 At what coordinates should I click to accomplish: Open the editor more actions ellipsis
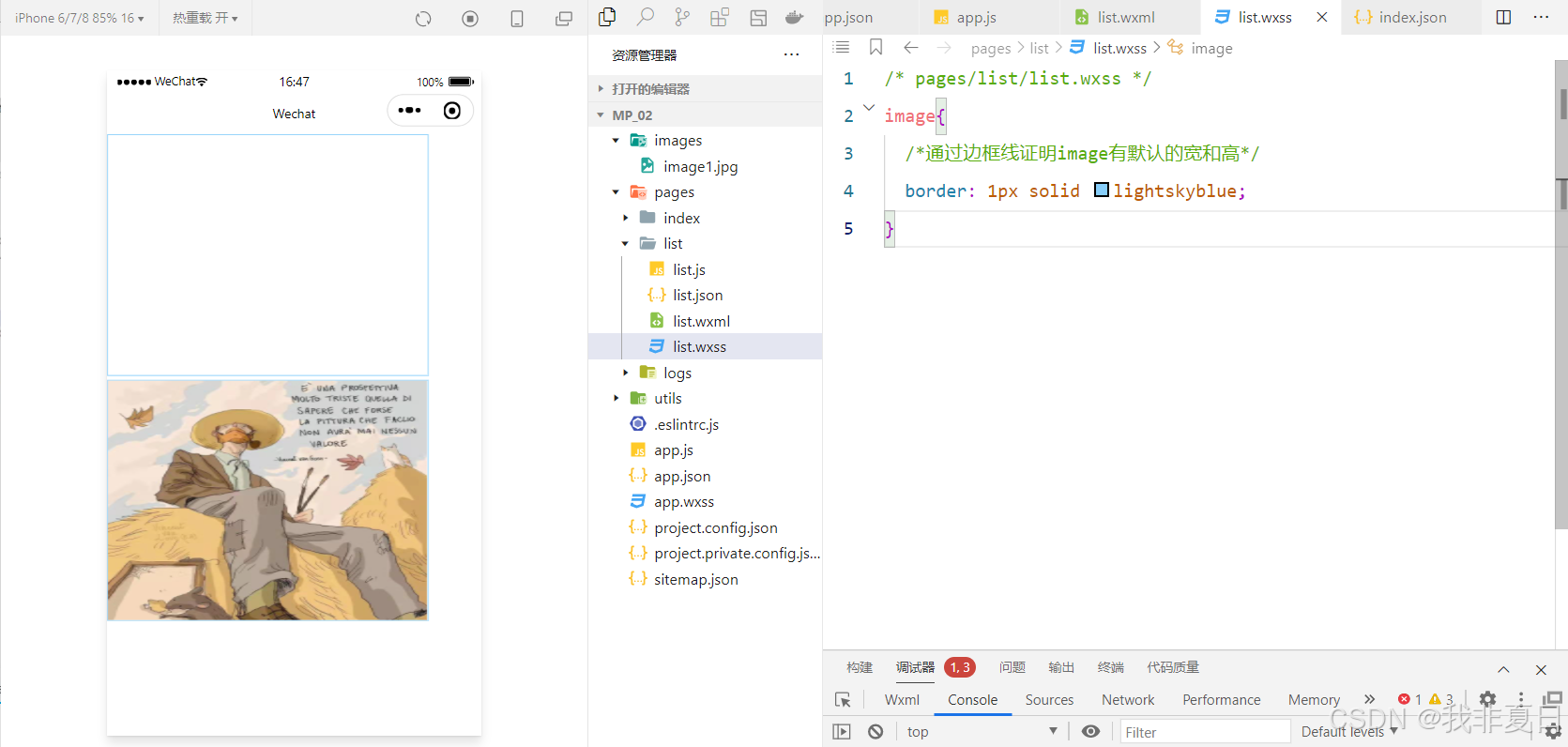[x=1541, y=17]
